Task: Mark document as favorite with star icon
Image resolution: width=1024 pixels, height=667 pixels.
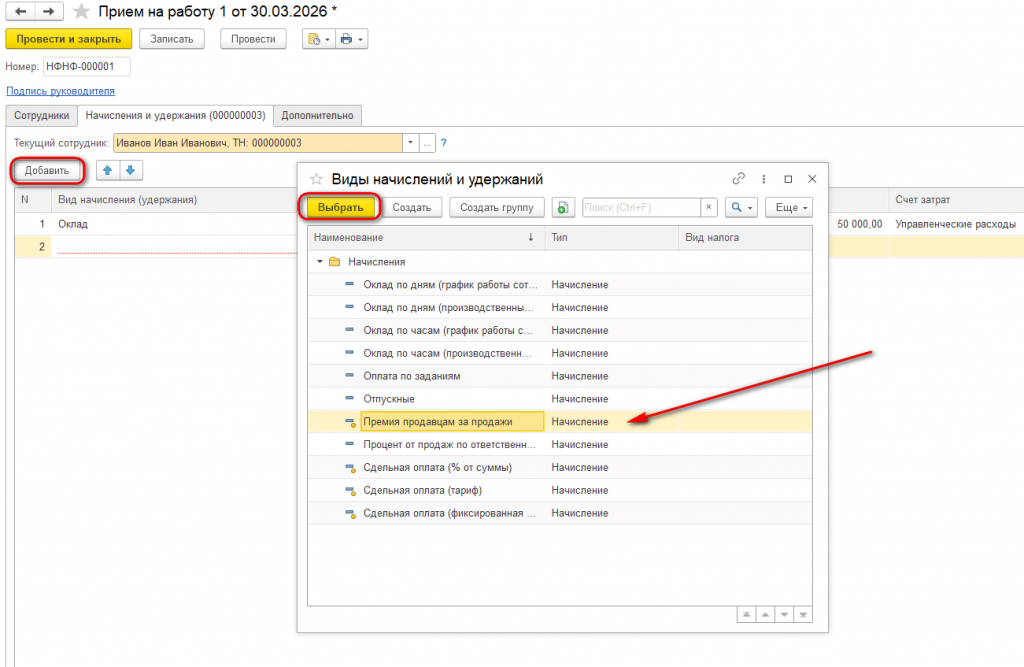Action: pos(81,12)
